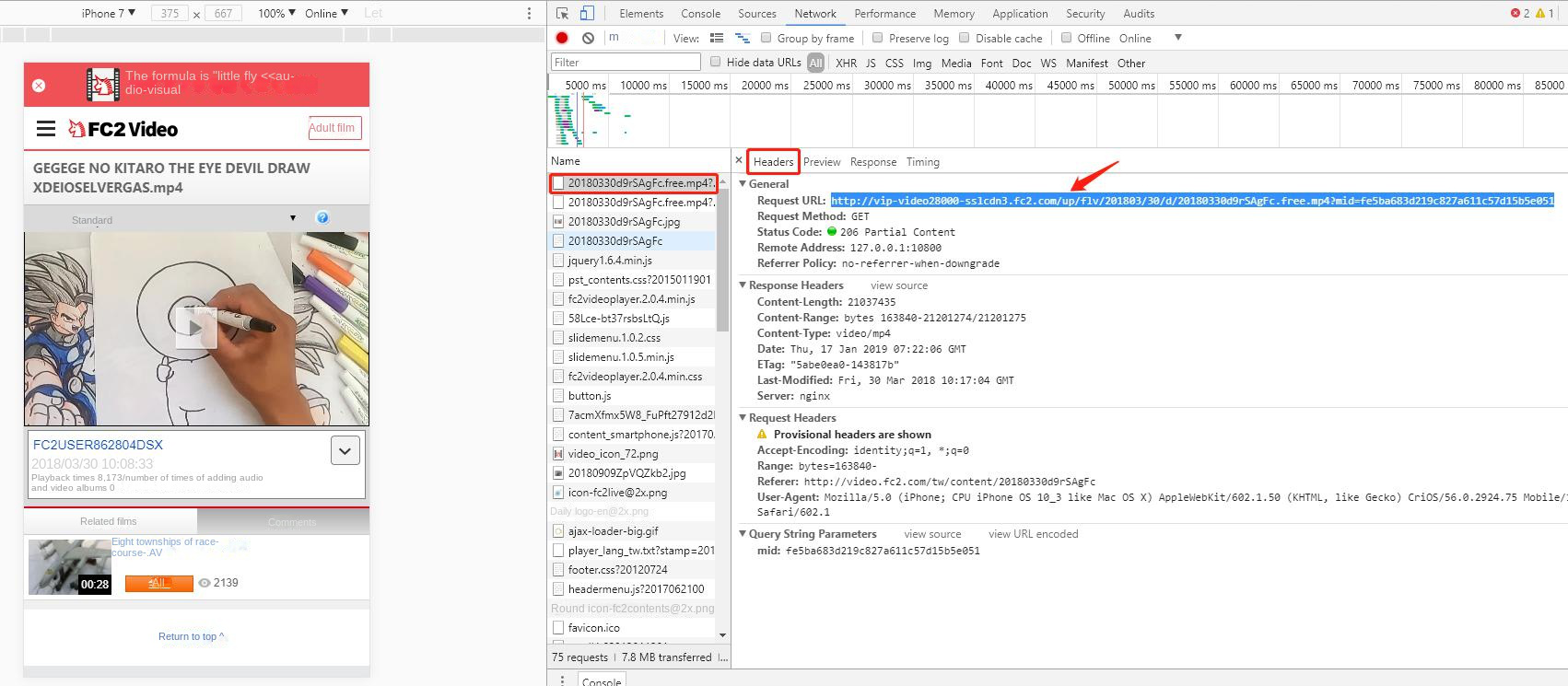
Task: Click view source next to Response Headers
Action: [899, 285]
